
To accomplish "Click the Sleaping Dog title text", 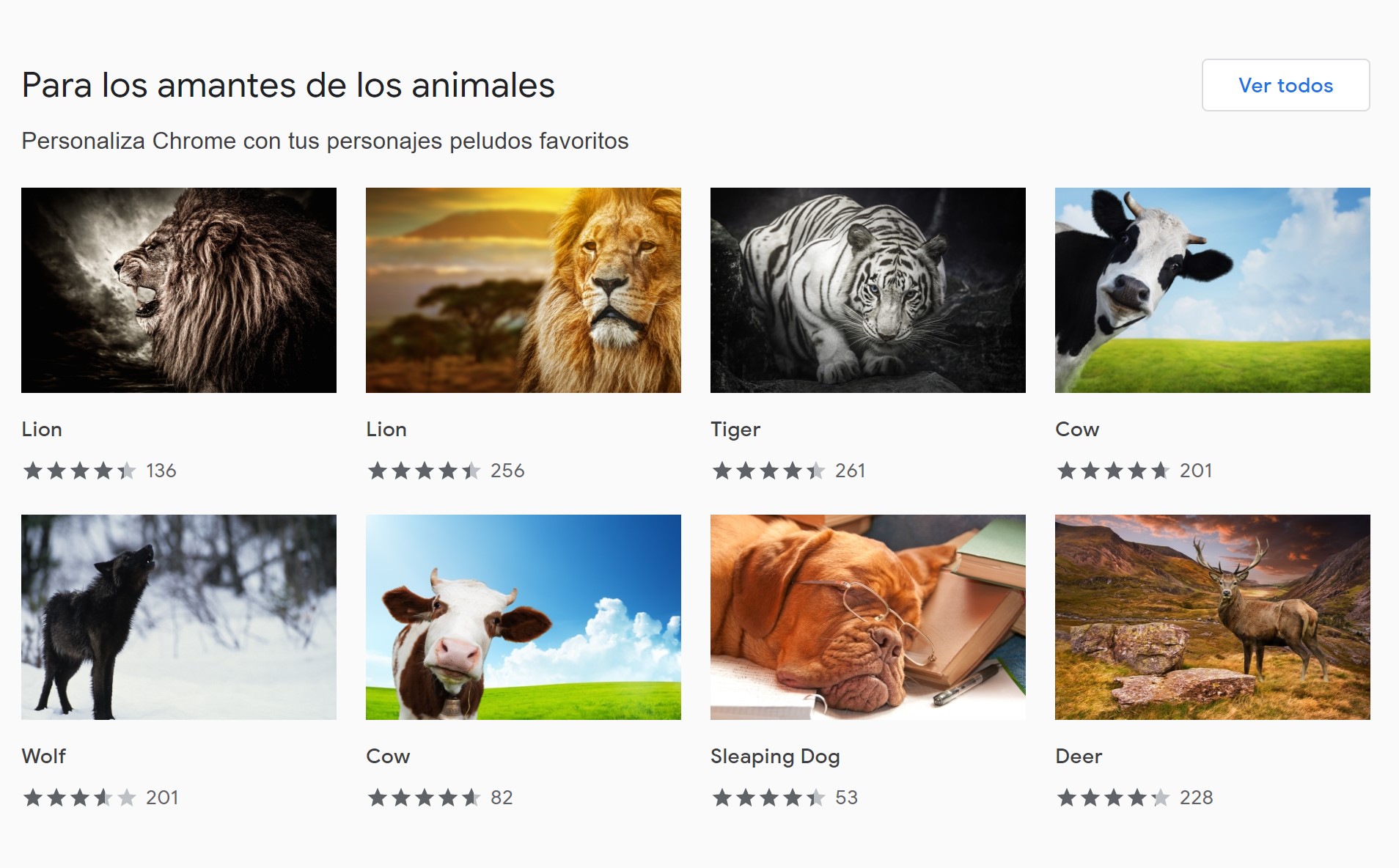I will (x=775, y=757).
